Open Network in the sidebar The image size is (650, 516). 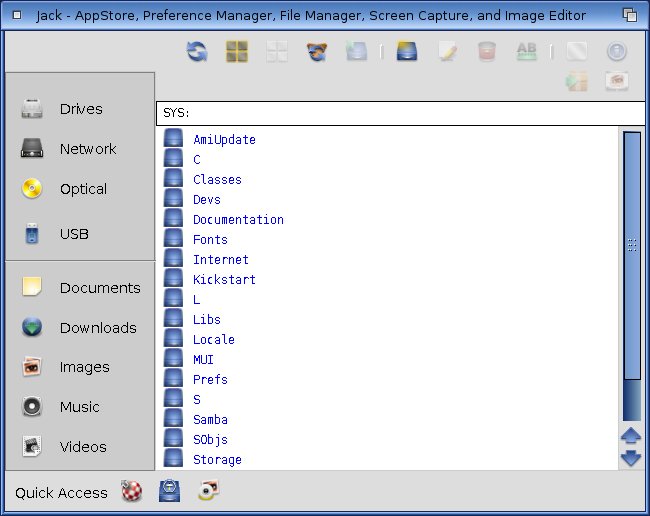coord(69,149)
